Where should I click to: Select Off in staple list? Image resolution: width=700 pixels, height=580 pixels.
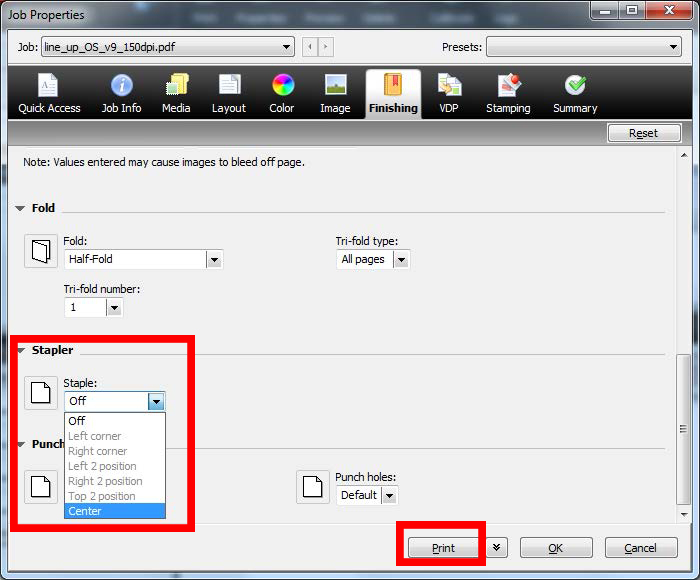point(115,421)
